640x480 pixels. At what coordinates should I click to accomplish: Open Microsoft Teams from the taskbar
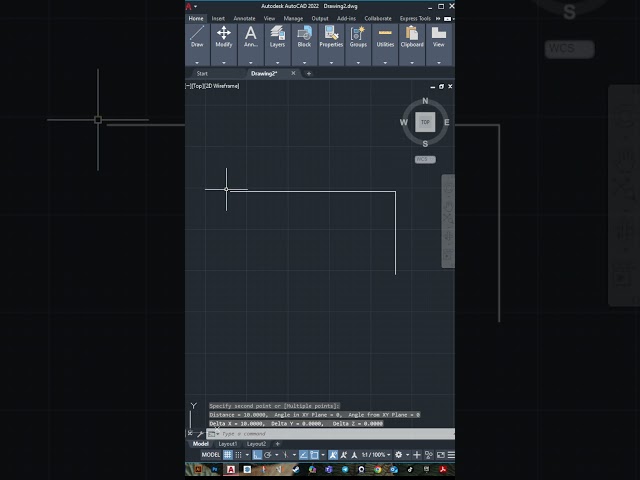coord(329,469)
